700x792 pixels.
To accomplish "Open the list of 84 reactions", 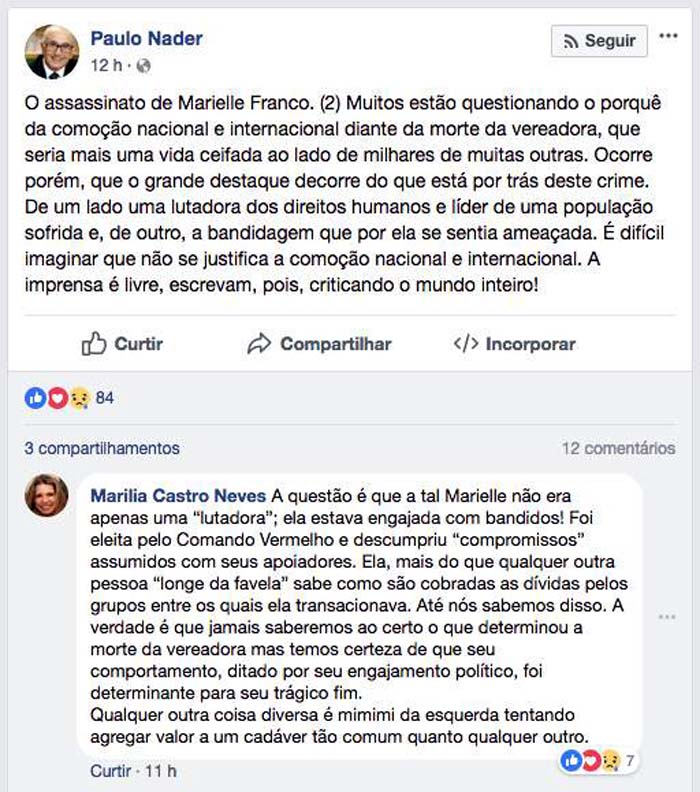I will [x=105, y=398].
